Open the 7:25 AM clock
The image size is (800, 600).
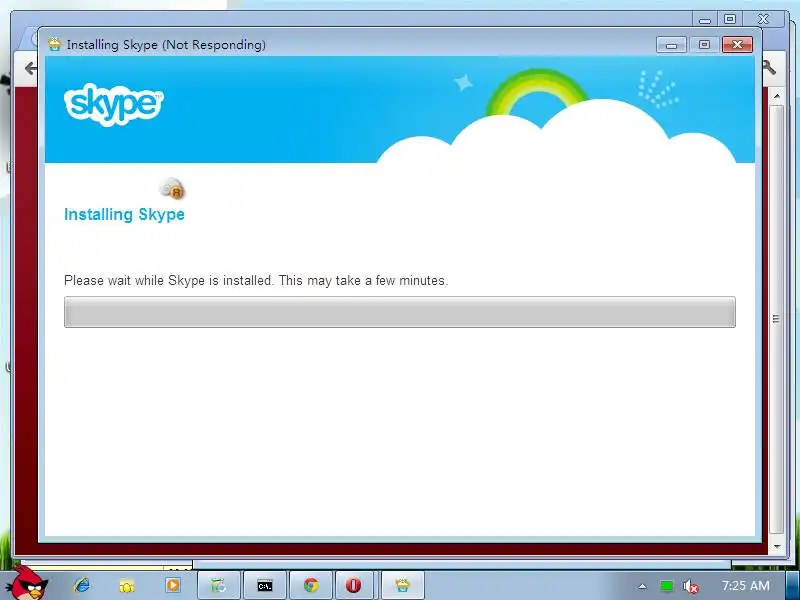tap(745, 586)
